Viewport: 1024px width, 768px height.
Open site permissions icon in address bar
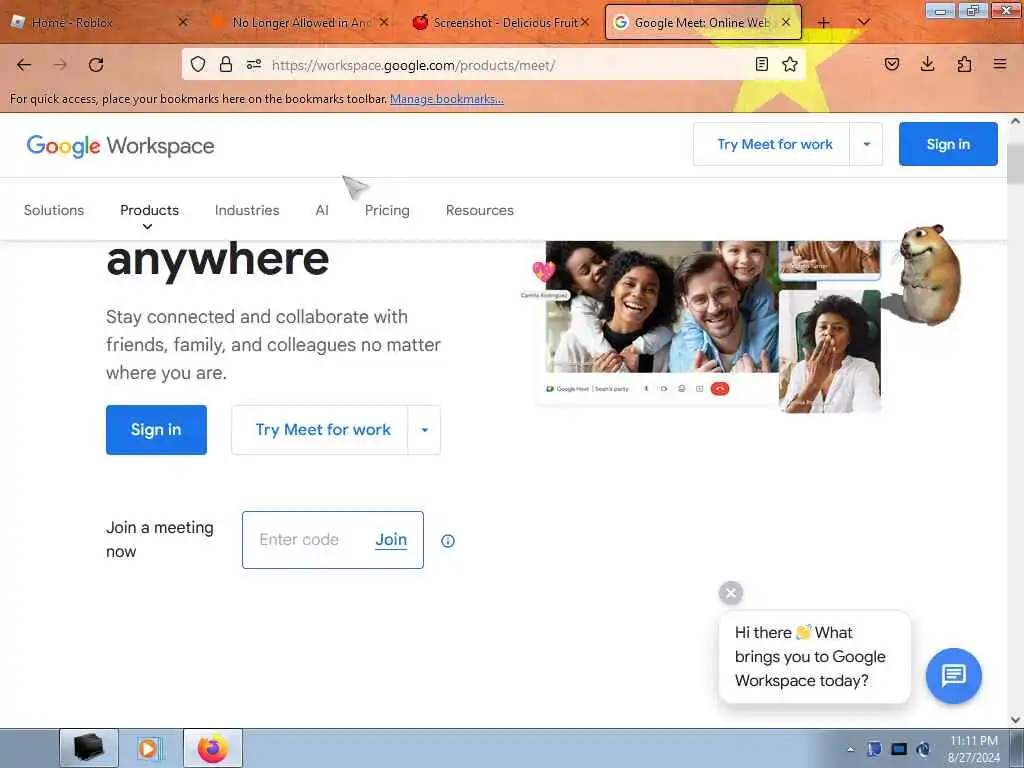(x=254, y=64)
